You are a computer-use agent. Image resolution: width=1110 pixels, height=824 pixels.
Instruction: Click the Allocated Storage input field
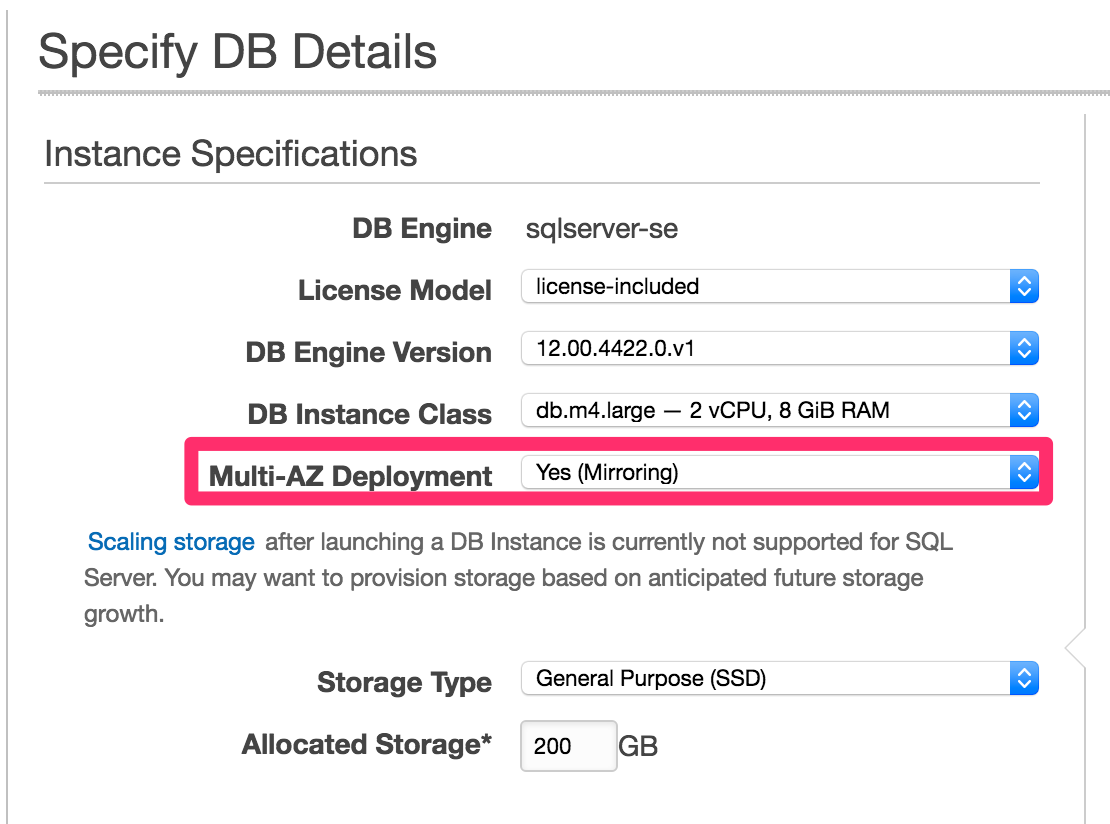click(x=568, y=745)
